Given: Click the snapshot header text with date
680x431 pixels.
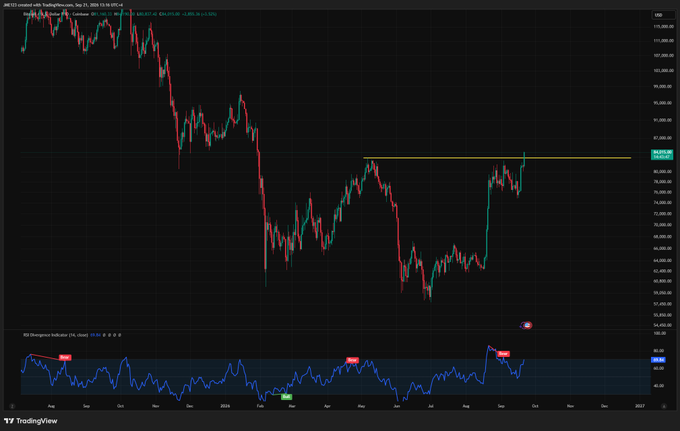Looking at the screenshot, I should (x=63, y=5).
